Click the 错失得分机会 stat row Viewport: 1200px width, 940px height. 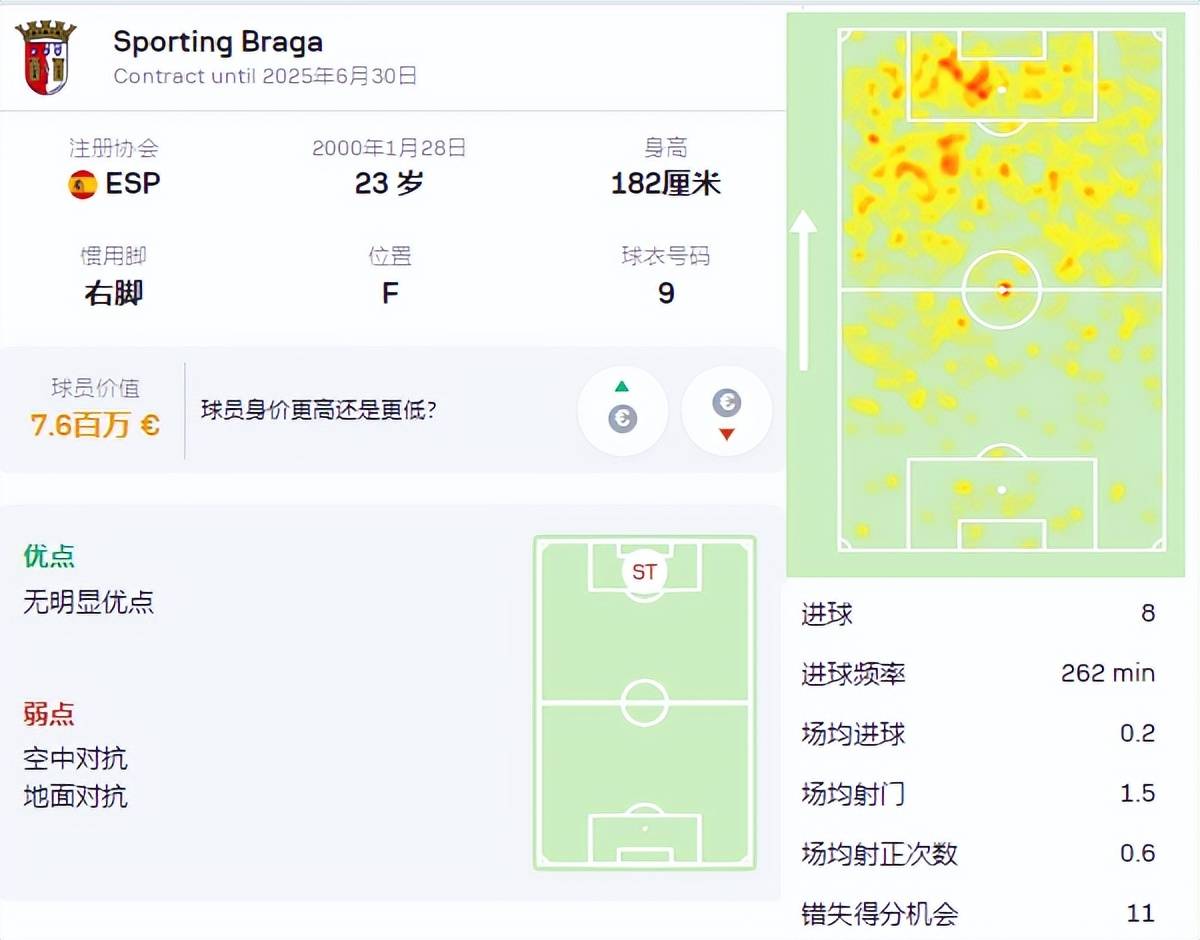coord(978,913)
